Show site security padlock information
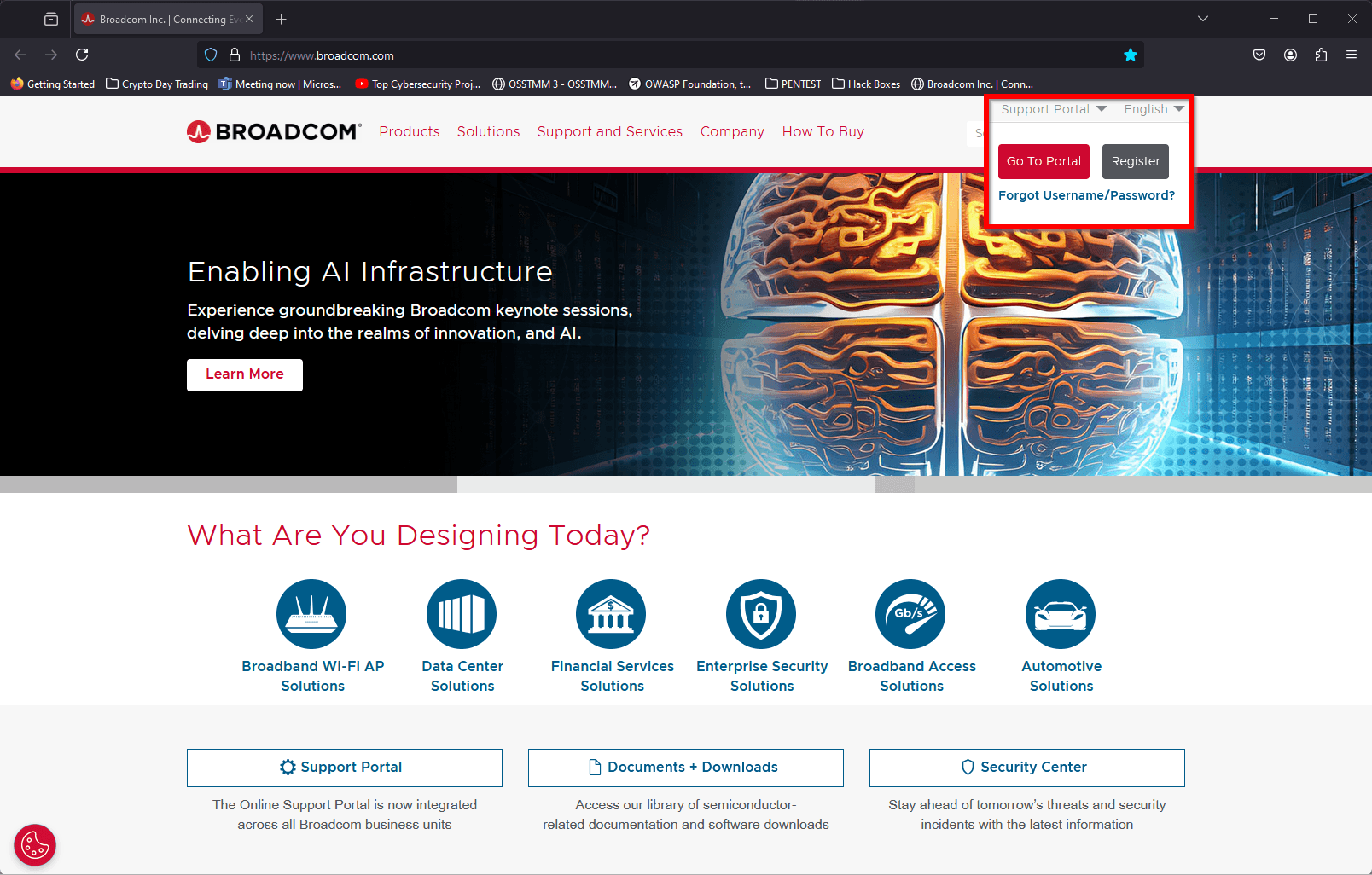Viewport: 1372px width, 875px height. 235,55
